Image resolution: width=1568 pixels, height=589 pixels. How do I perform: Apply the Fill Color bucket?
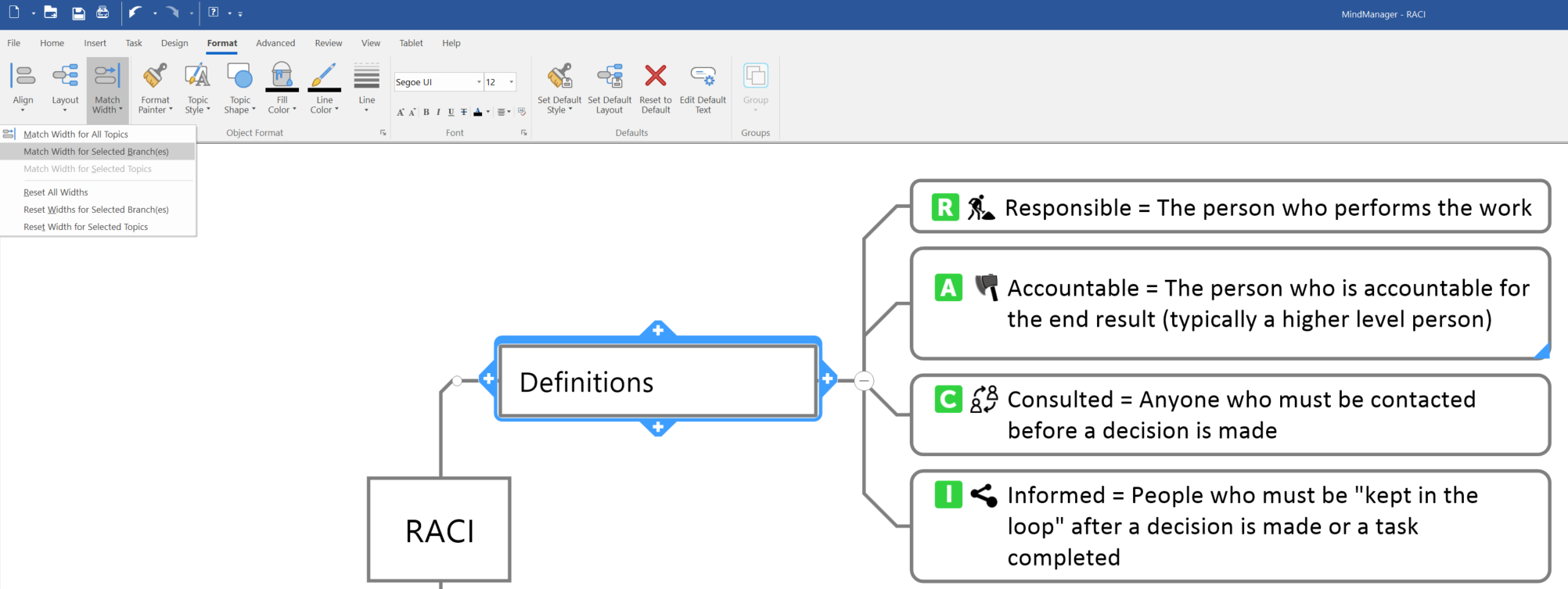[x=282, y=77]
